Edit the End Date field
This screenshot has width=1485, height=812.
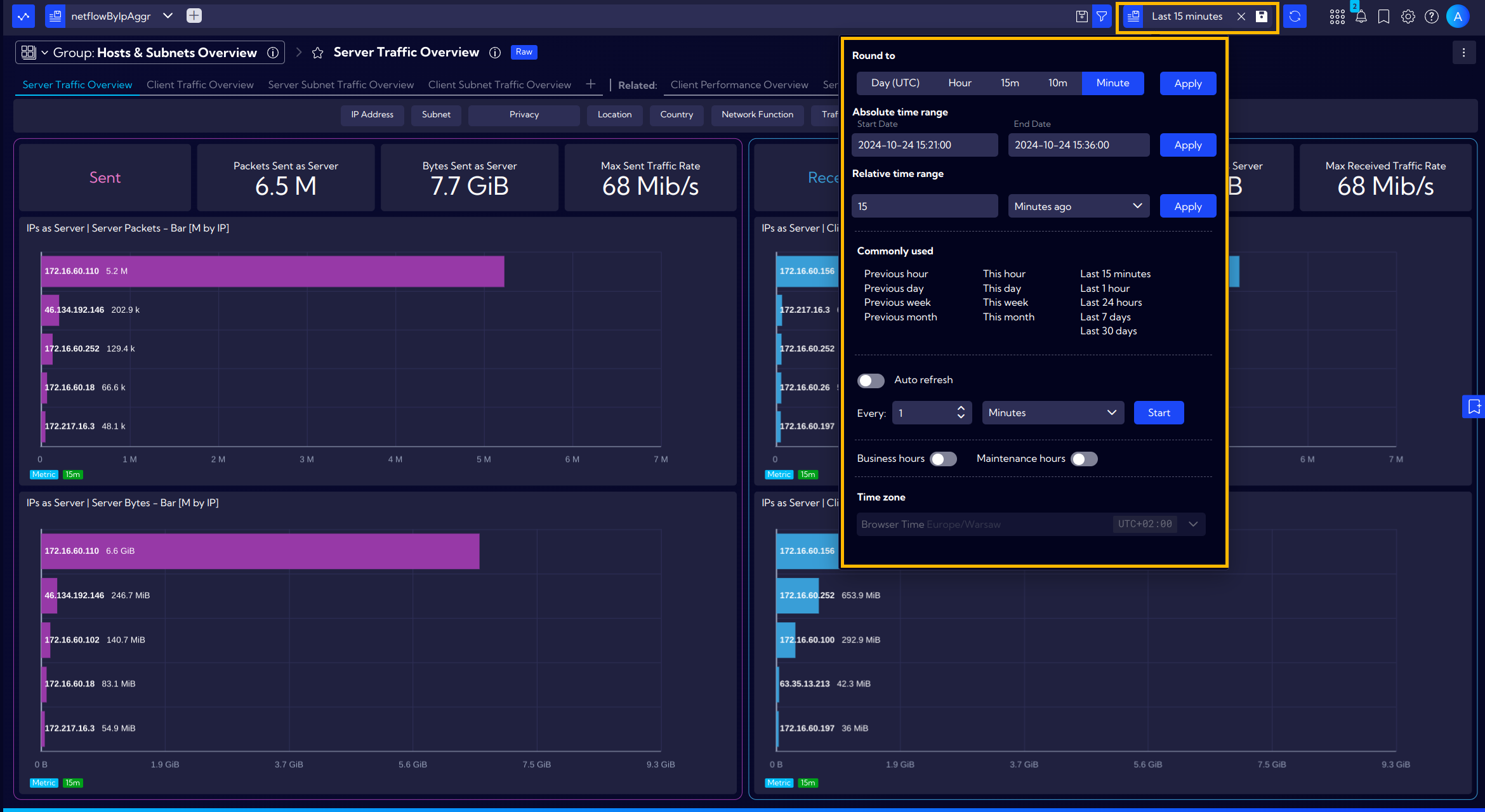click(x=1079, y=145)
